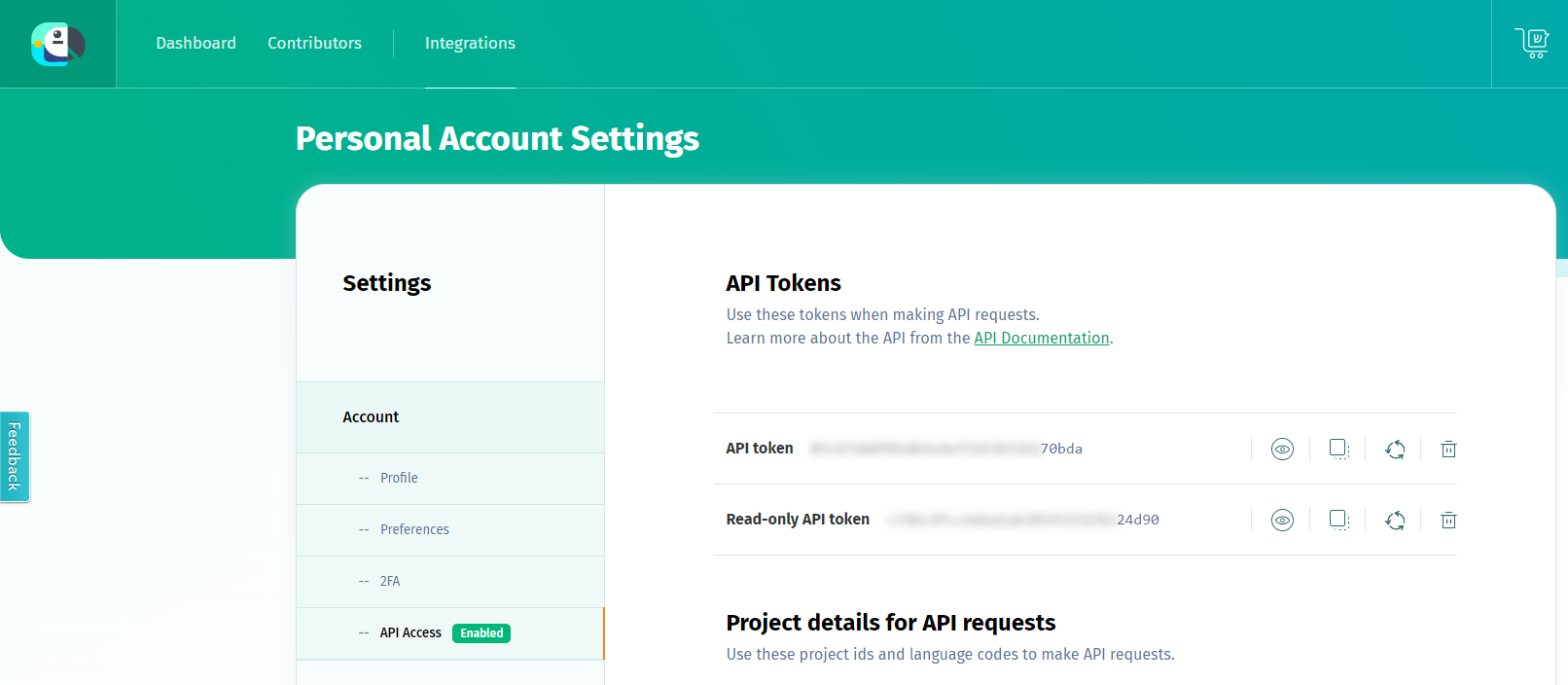
Task: Click the Account section header
Action: [450, 416]
